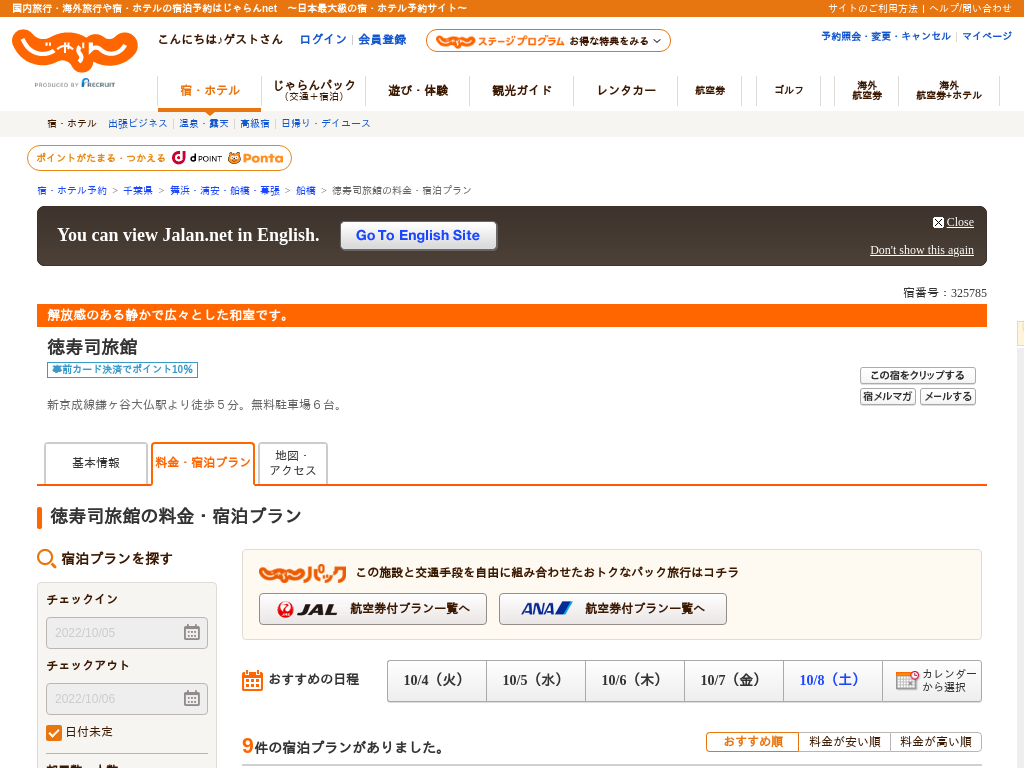Click the check-out date field 2022/10/06

click(x=127, y=699)
